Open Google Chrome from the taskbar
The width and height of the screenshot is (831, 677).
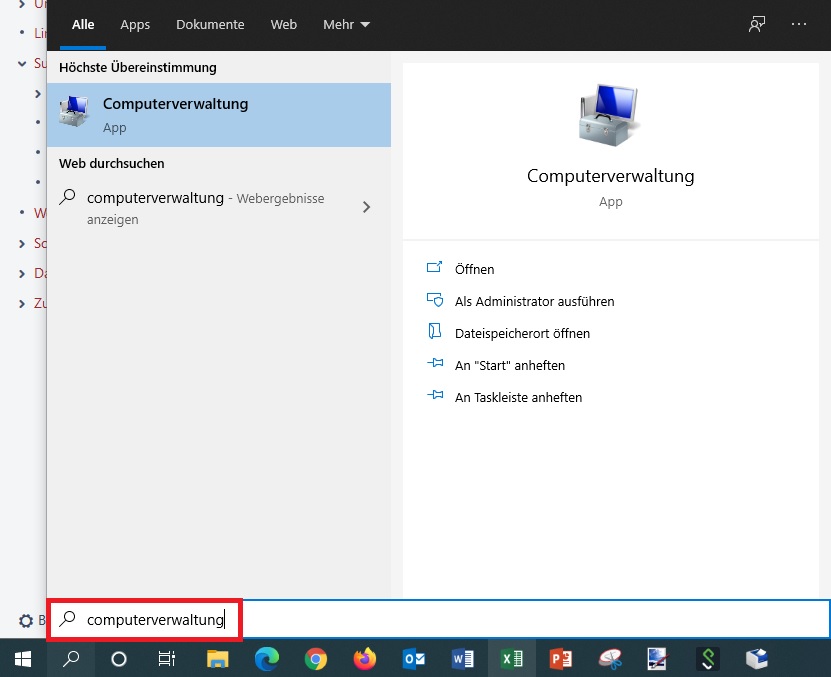tap(315, 658)
